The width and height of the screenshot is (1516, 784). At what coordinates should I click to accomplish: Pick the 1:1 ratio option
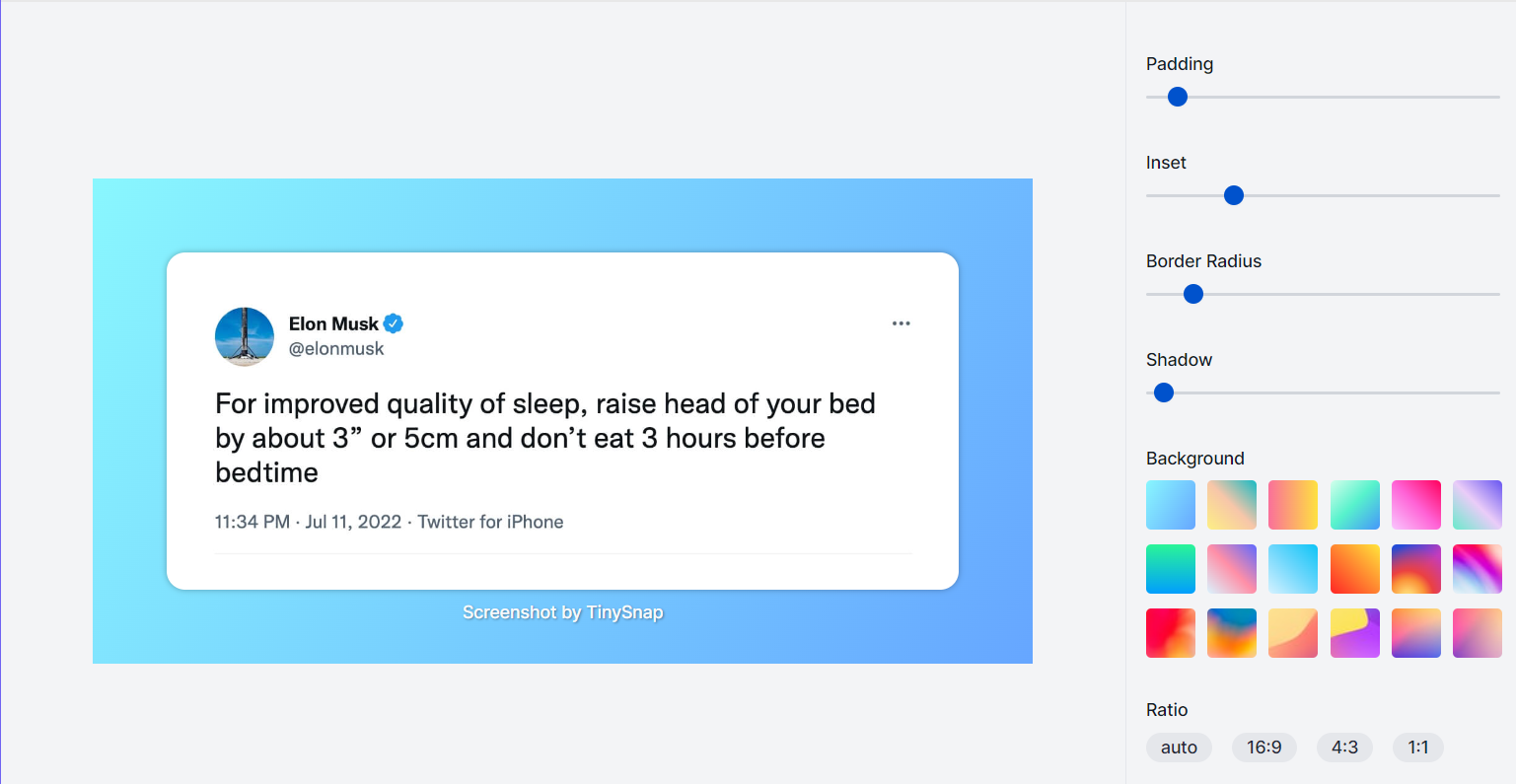(x=1418, y=748)
